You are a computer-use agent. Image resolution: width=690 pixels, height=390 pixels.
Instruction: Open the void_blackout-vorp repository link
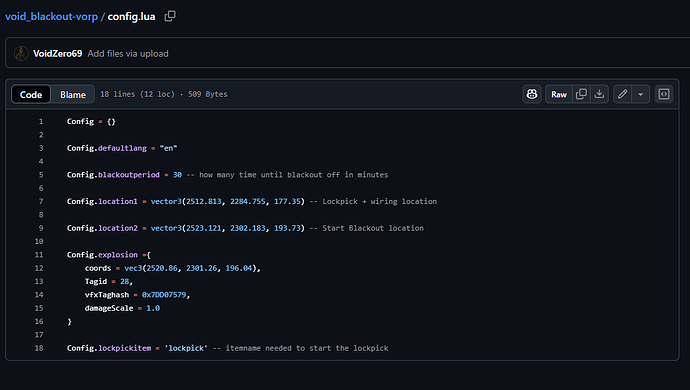point(51,16)
